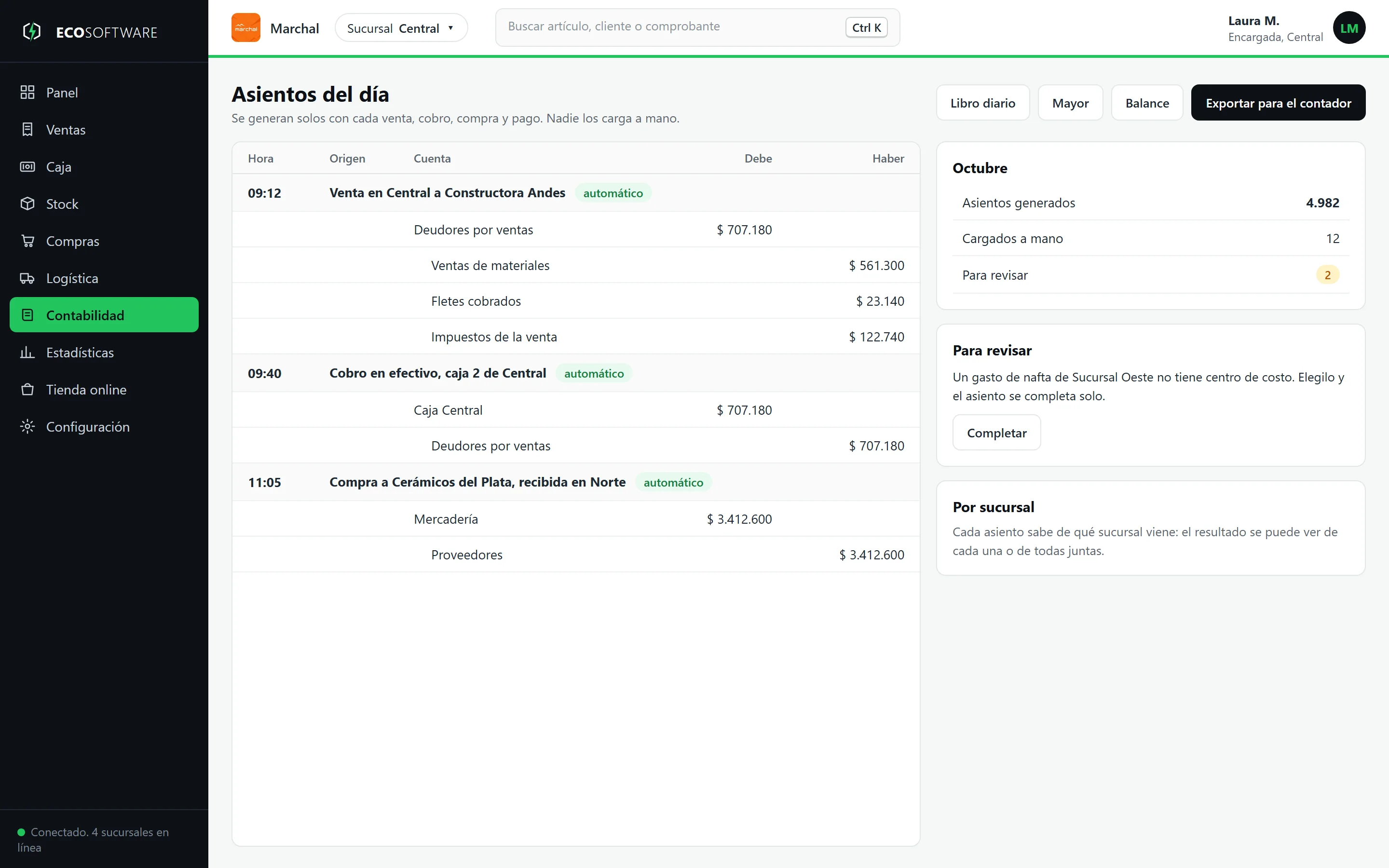This screenshot has height=868, width=1389.
Task: Click the Cuenta column header
Action: tap(432, 159)
